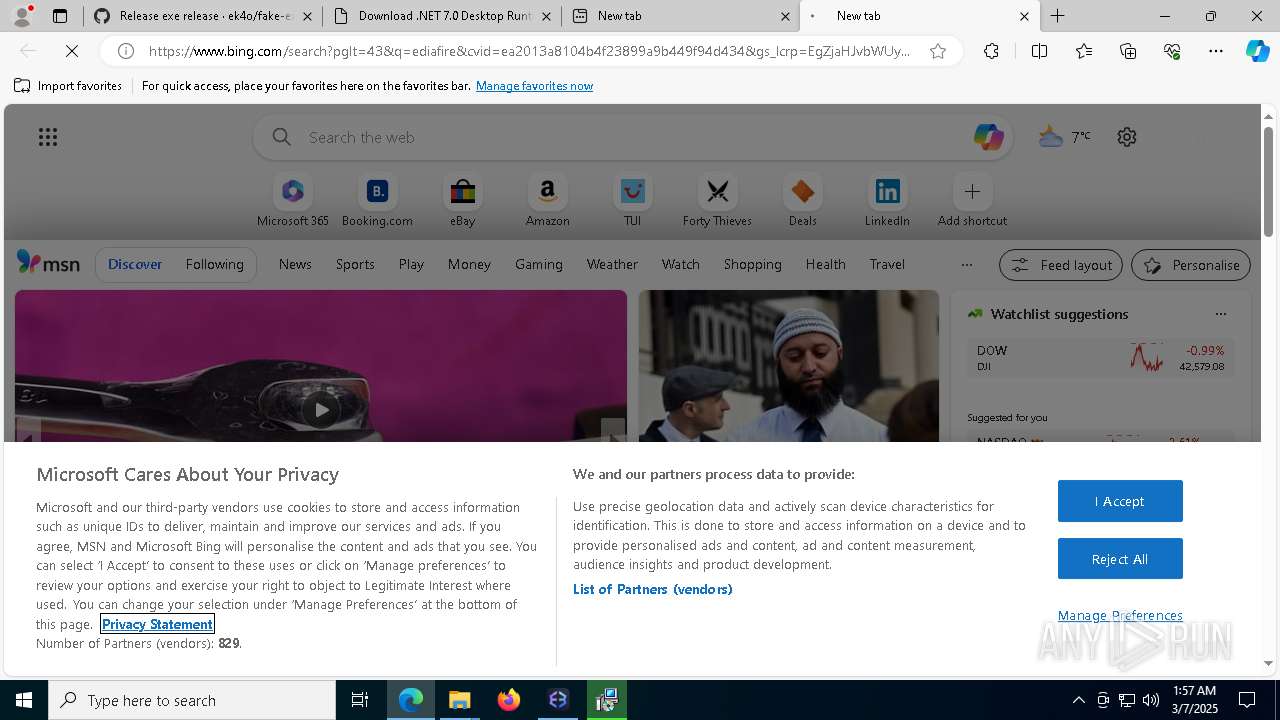
Task: Show hidden system tray icons
Action: coord(1078,700)
